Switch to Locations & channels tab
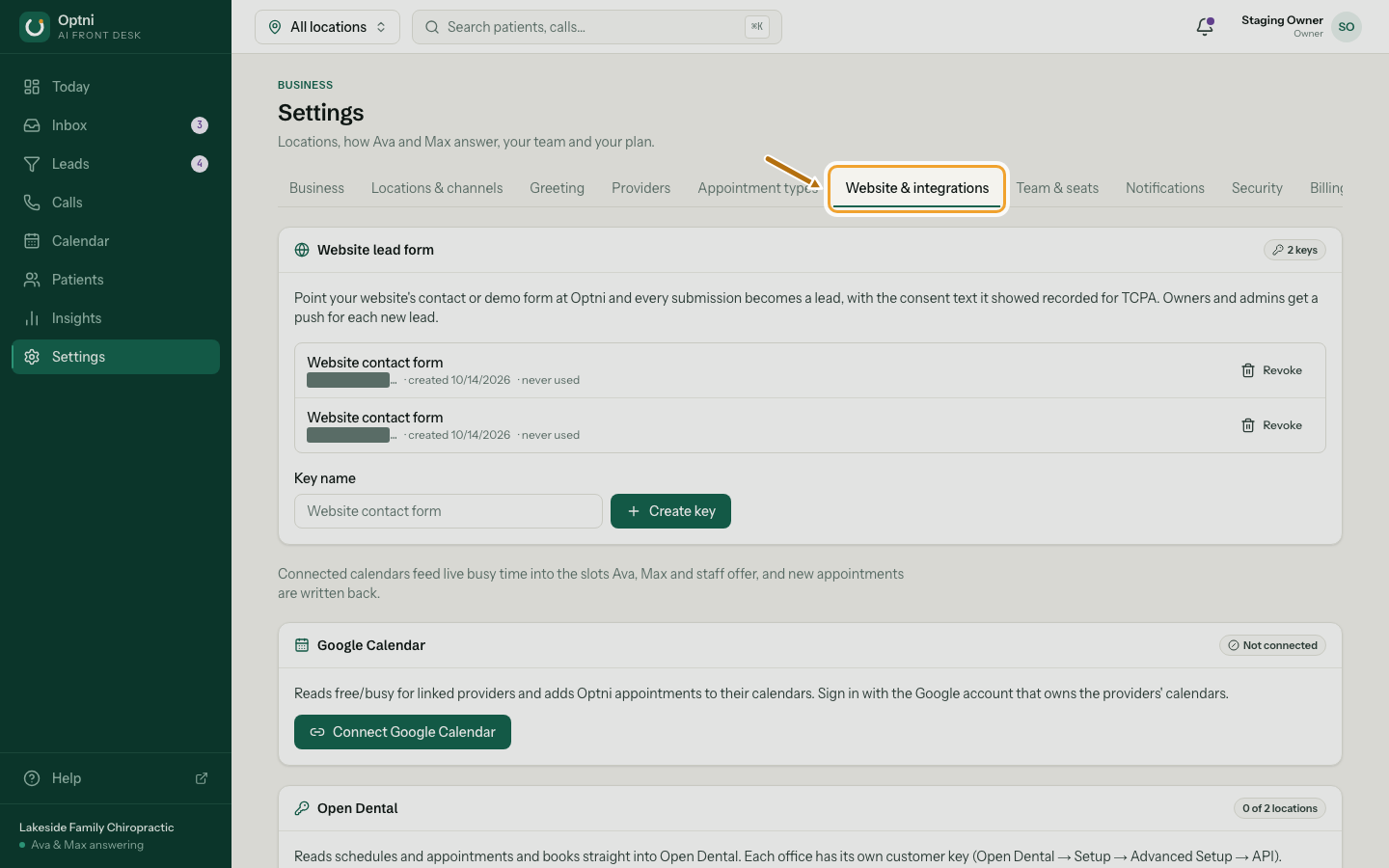1389x868 pixels. point(437,188)
